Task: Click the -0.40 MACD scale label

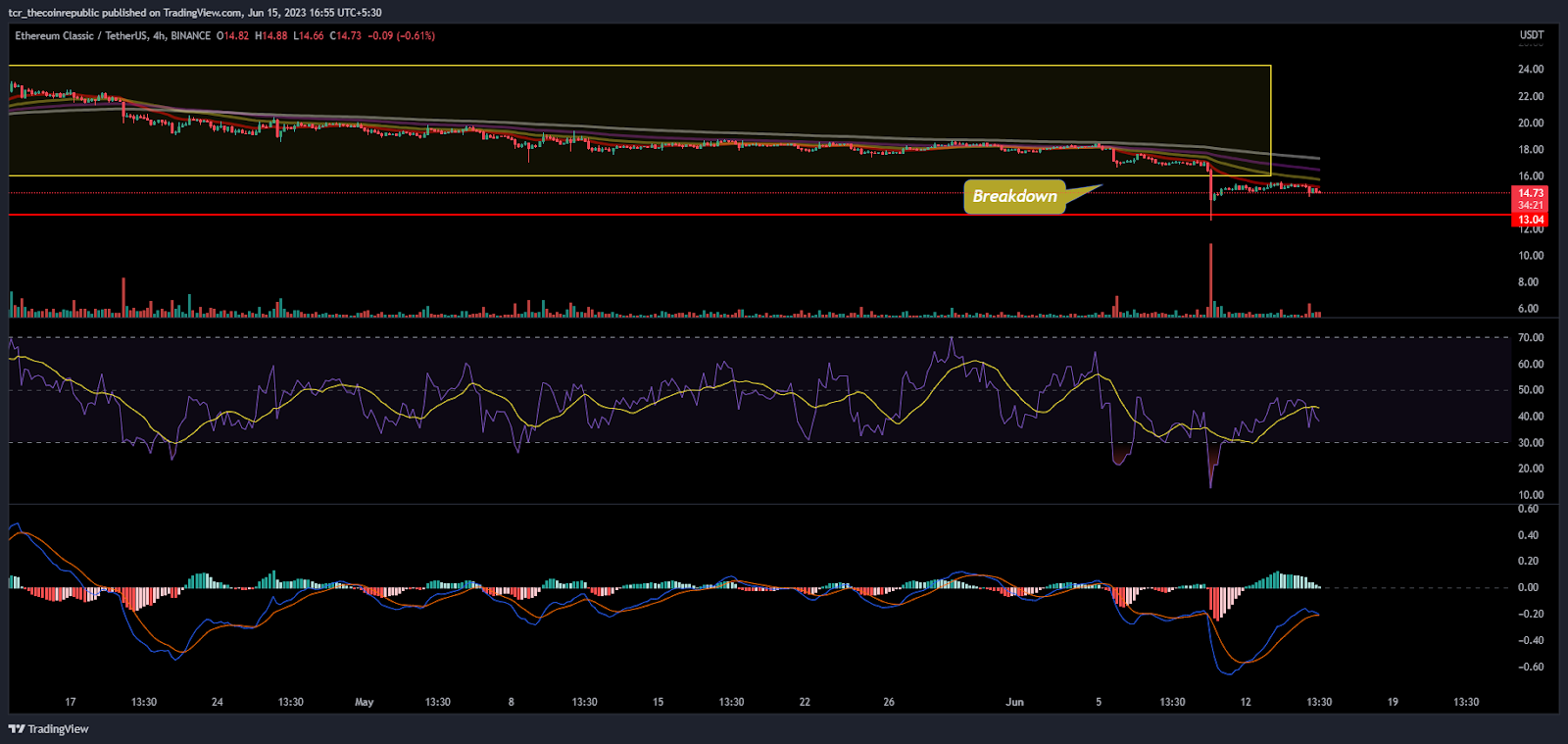Action: click(1529, 641)
